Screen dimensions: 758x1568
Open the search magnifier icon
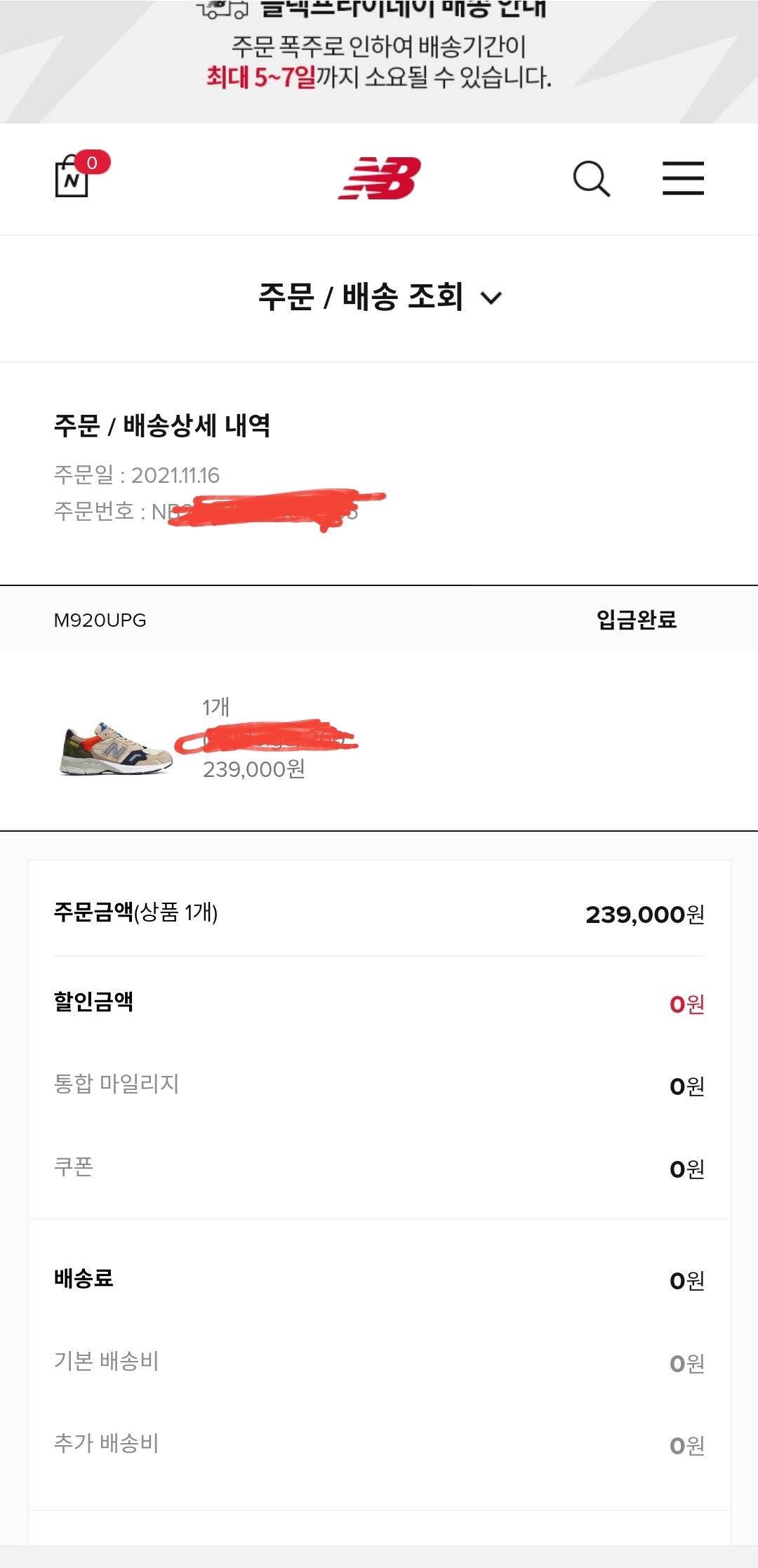click(591, 179)
